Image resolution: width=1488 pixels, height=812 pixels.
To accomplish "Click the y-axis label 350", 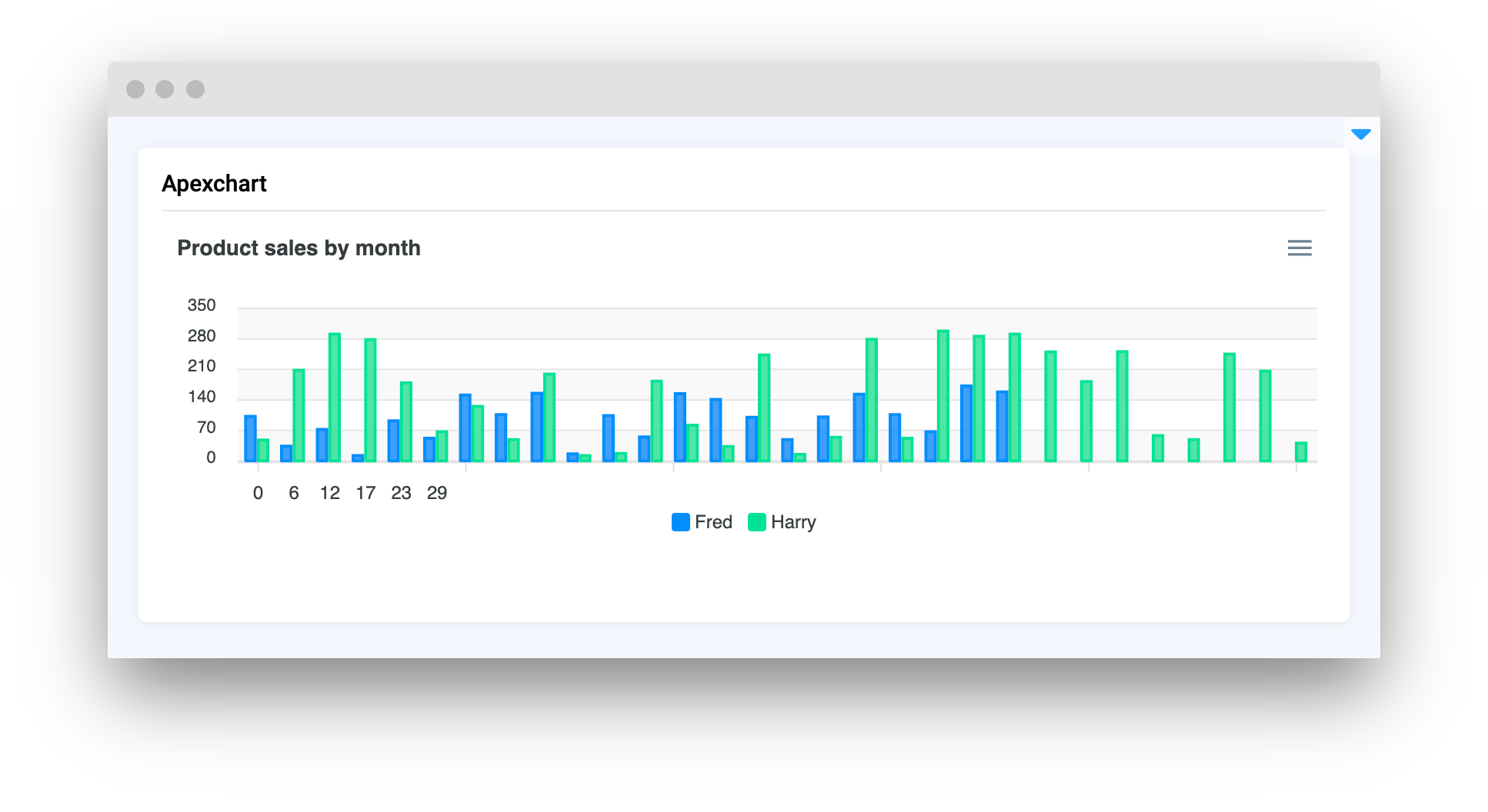I will [202, 305].
